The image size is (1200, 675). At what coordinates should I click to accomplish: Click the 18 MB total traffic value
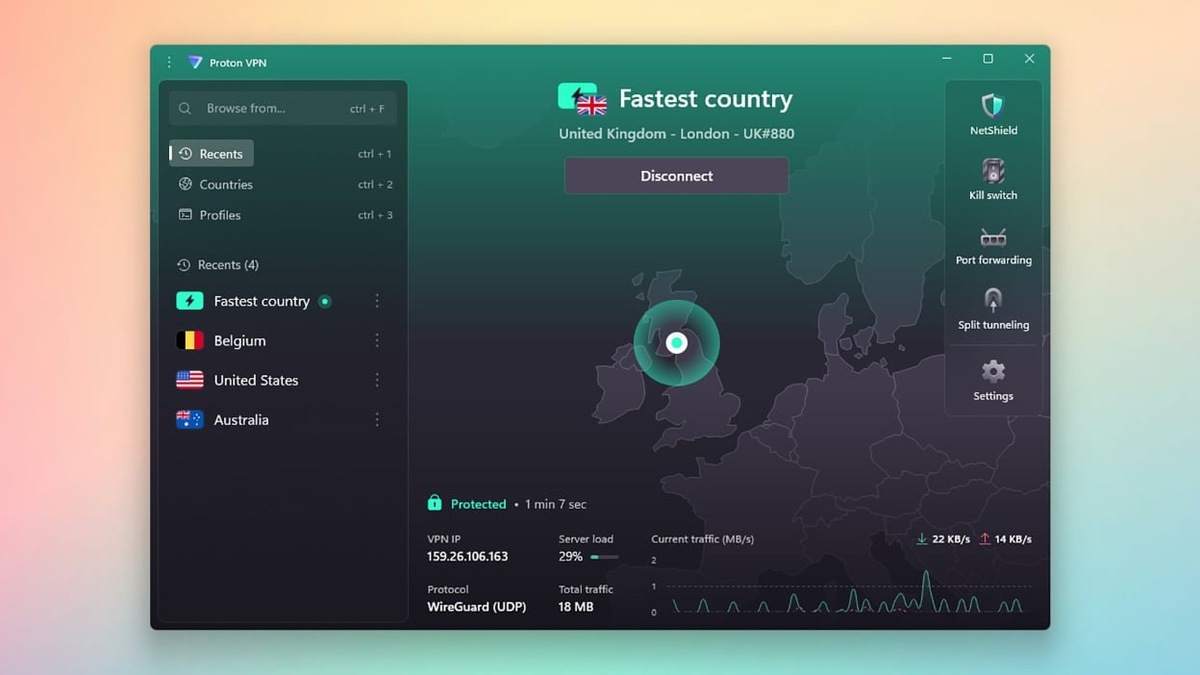point(576,606)
